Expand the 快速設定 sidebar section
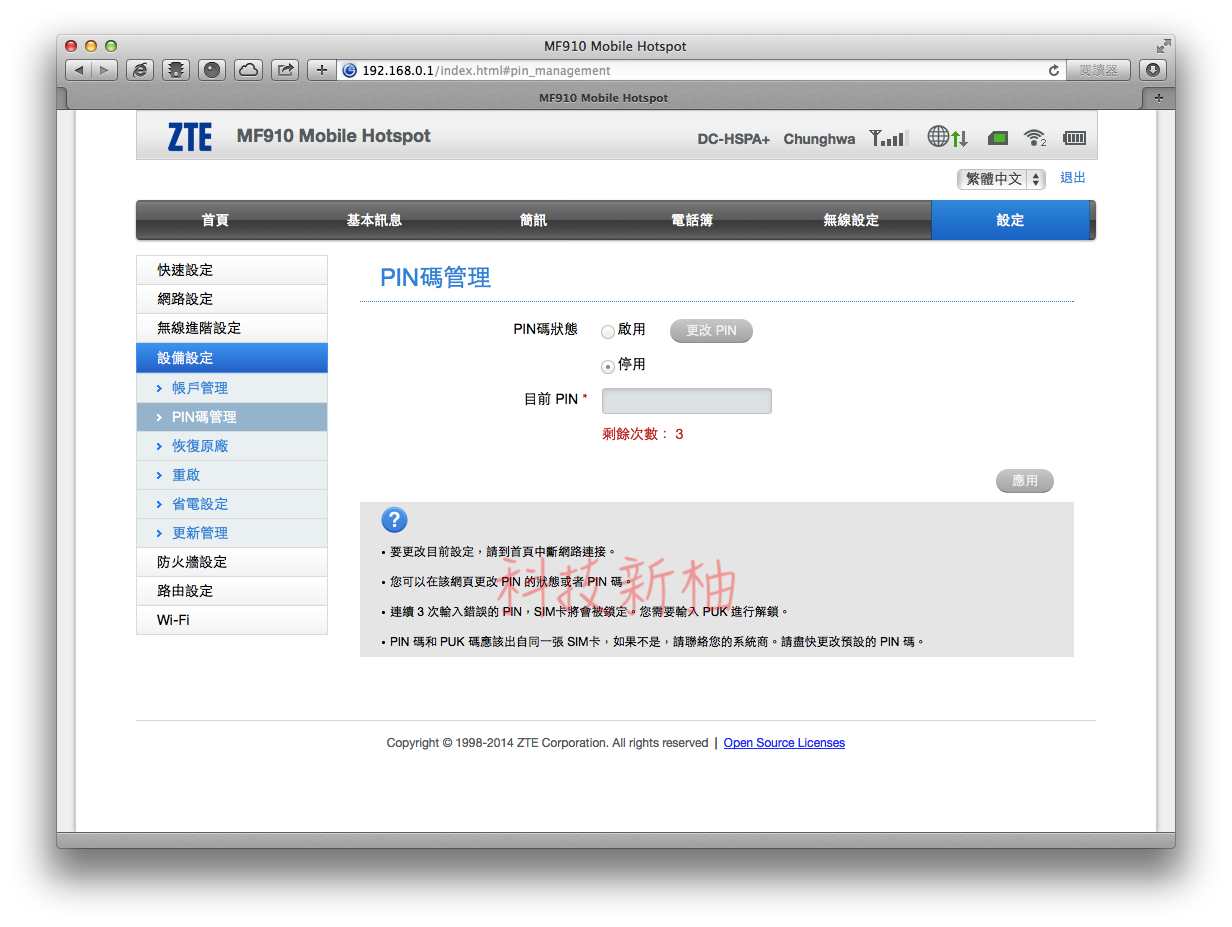The height and width of the screenshot is (927, 1232). point(232,270)
